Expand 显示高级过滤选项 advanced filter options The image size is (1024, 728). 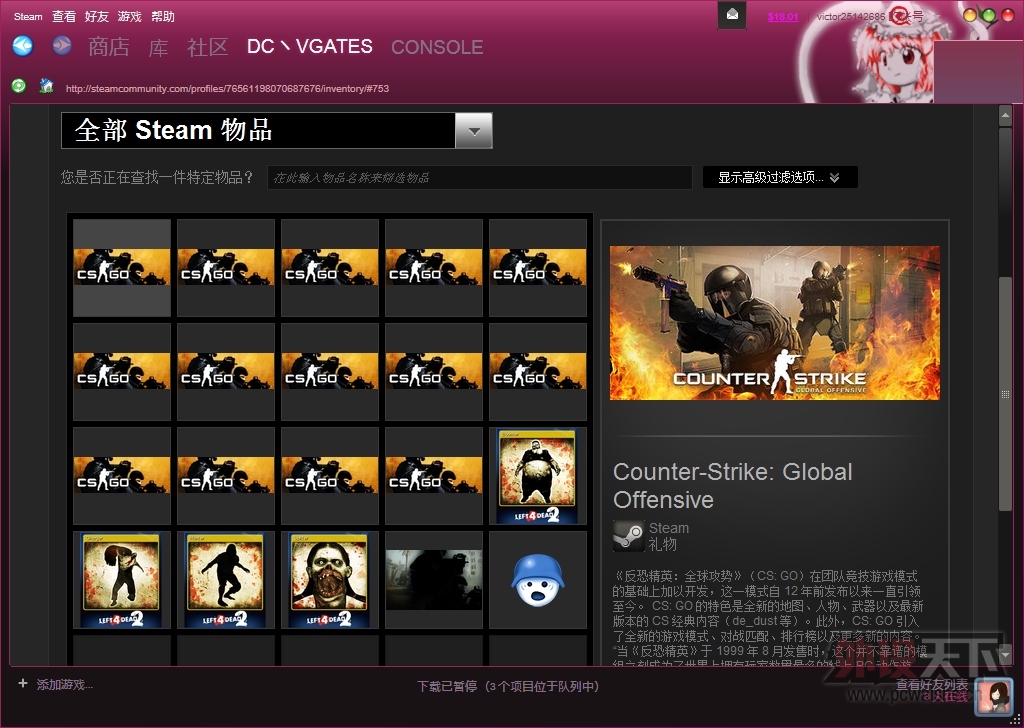click(780, 177)
